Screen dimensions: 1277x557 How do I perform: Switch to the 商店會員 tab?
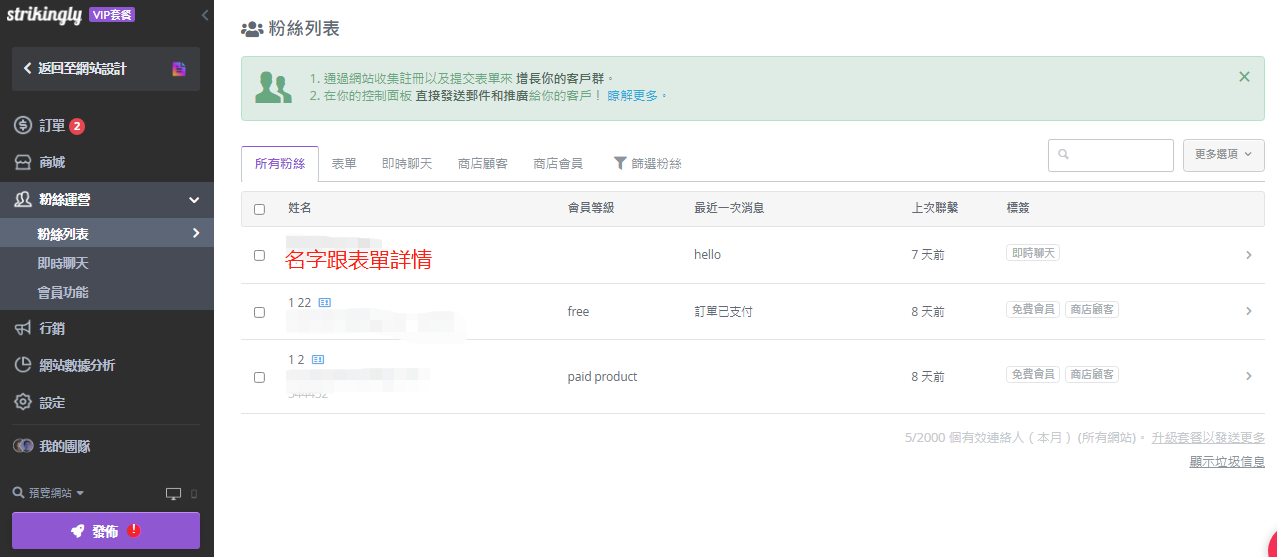pyautogui.click(x=558, y=163)
